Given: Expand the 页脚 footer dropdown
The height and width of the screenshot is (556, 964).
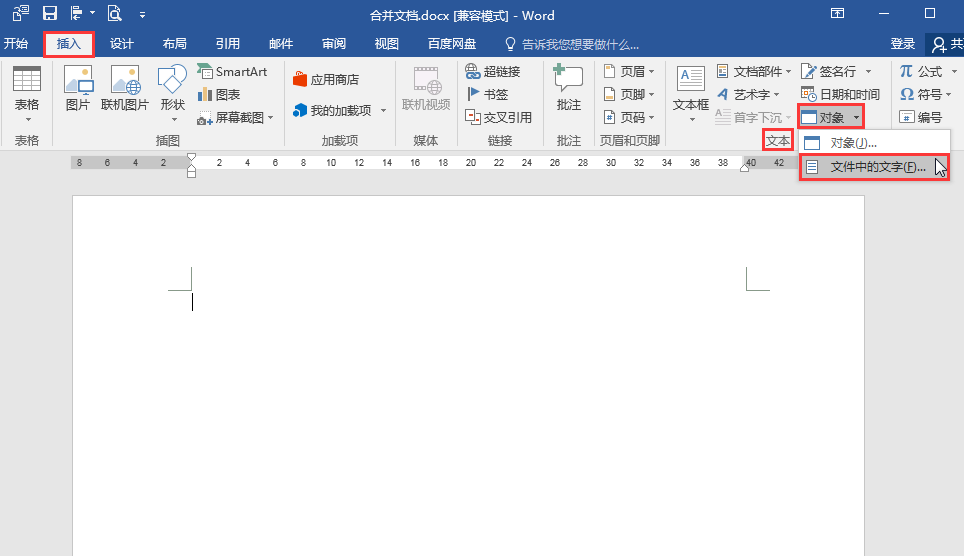Looking at the screenshot, I should click(x=652, y=95).
